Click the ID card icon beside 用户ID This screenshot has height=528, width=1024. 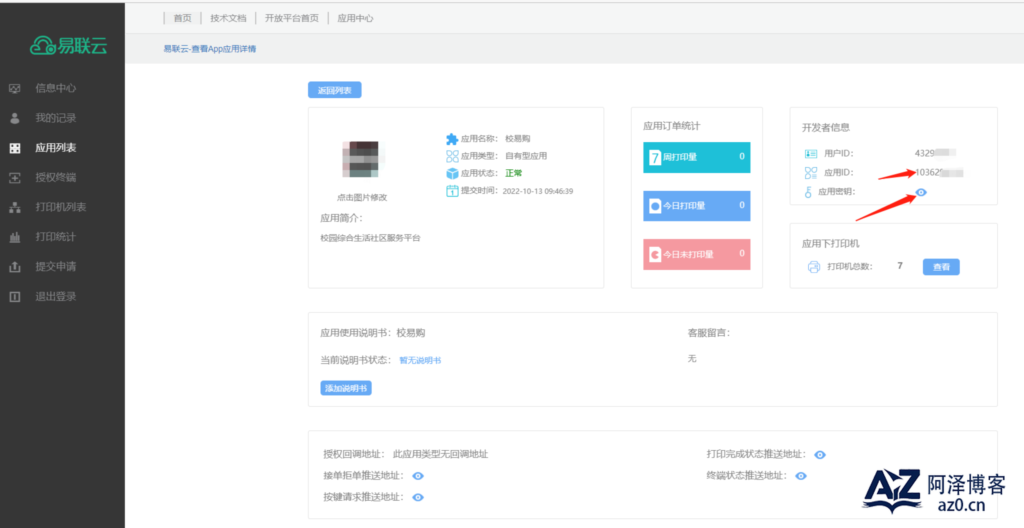[x=810, y=154]
